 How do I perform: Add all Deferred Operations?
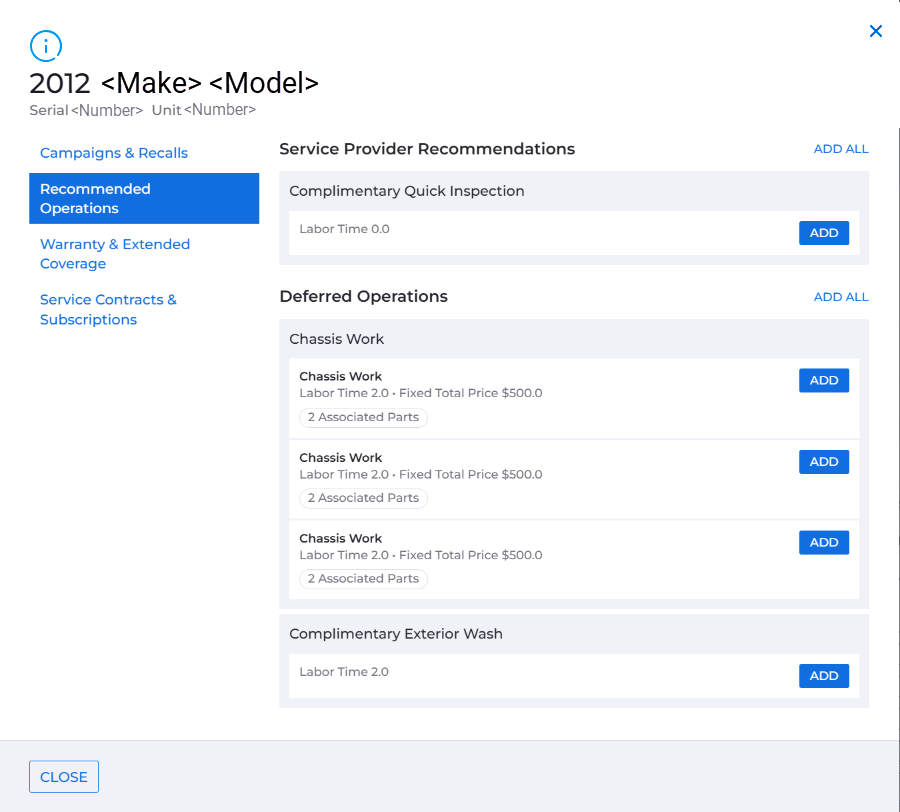841,297
